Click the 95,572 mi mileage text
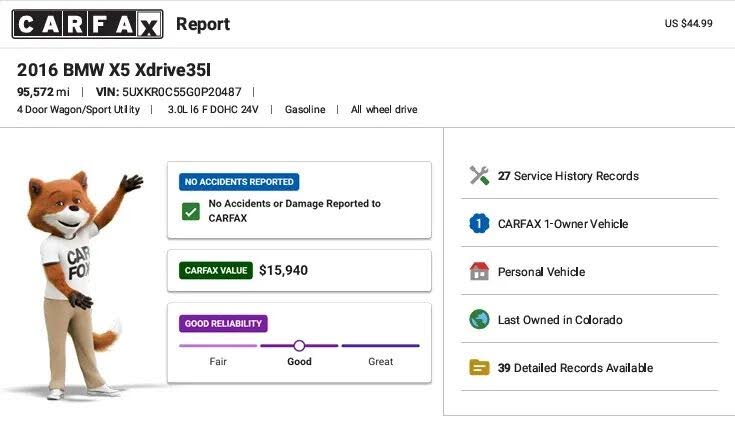735x422 pixels. pos(43,92)
